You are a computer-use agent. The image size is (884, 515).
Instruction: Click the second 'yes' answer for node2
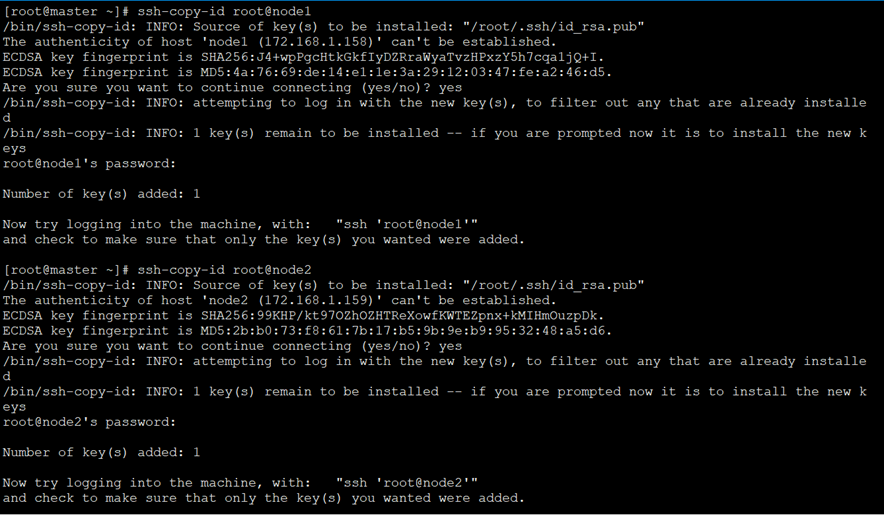point(450,346)
